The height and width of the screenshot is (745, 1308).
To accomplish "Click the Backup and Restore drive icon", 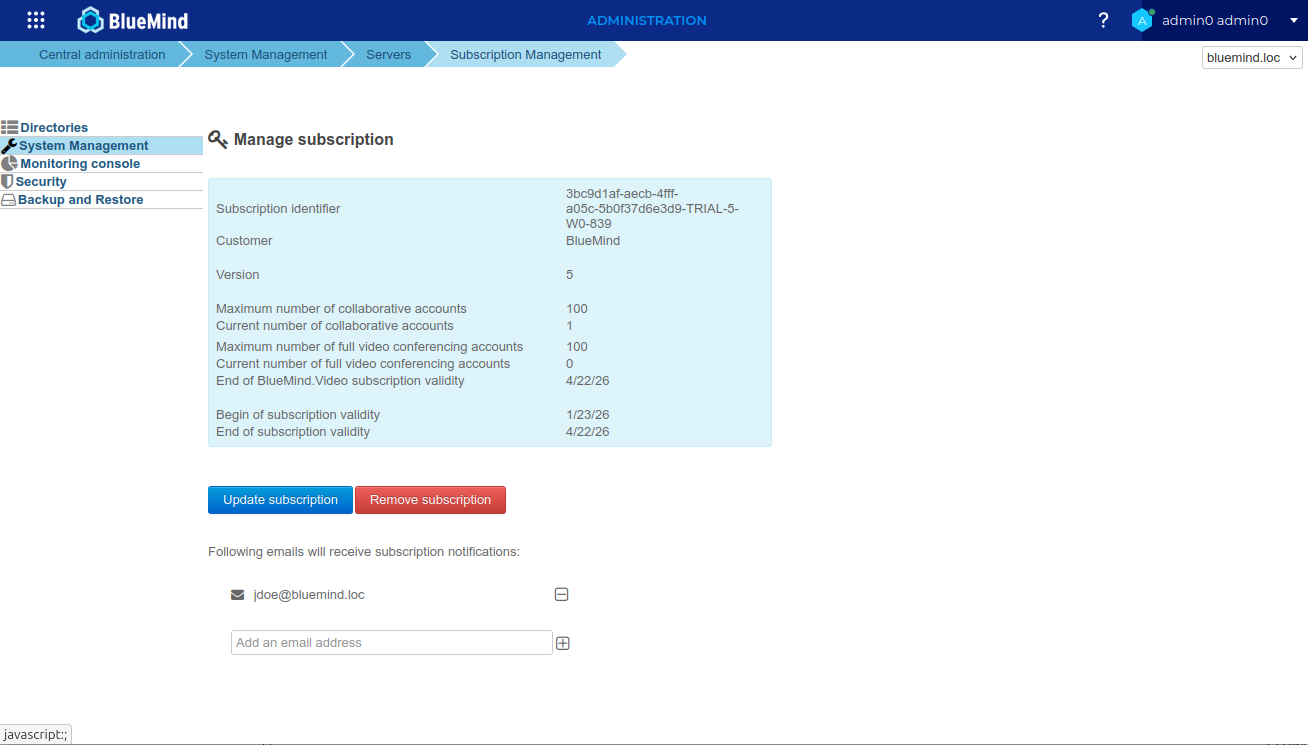I will (9, 200).
